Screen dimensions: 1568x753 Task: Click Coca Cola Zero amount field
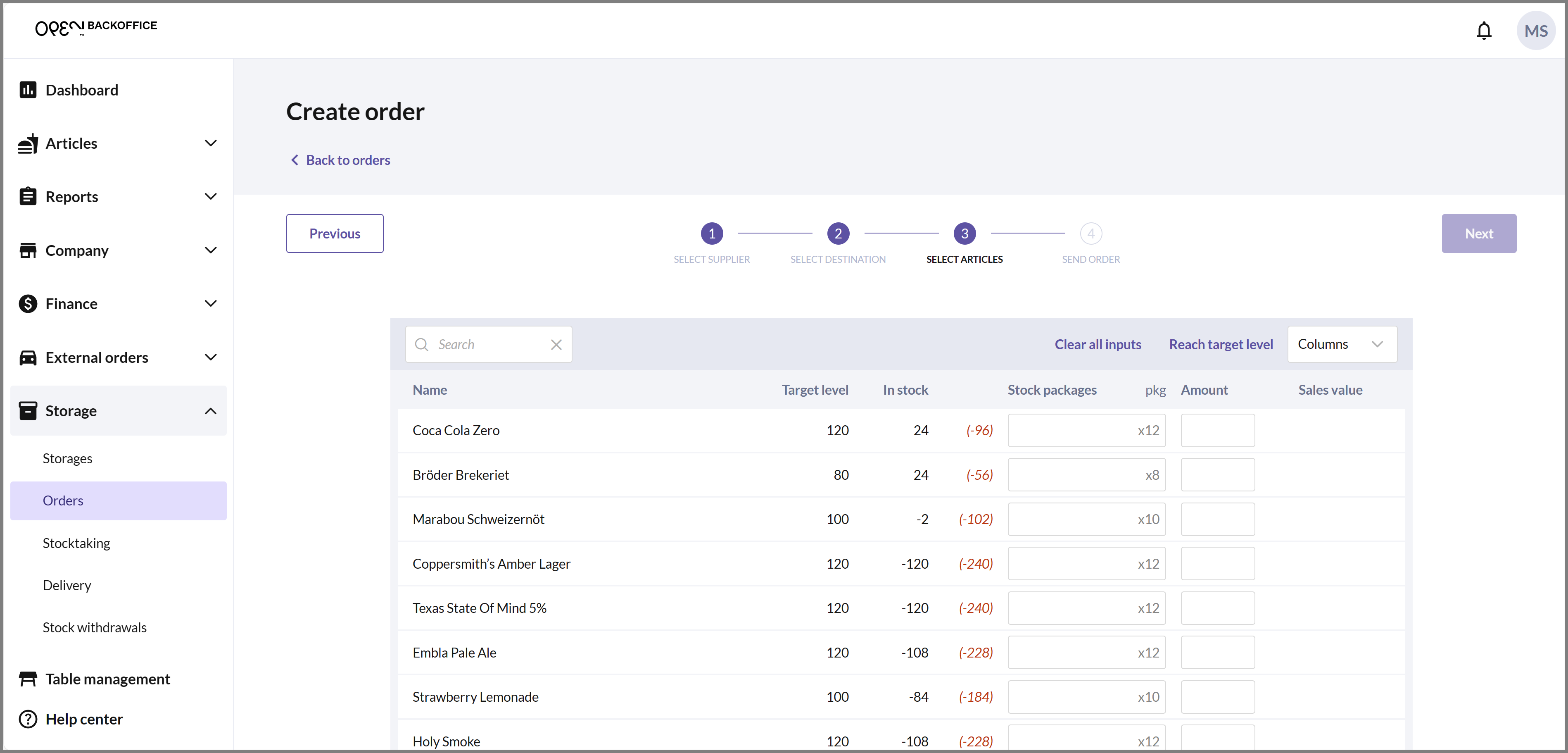coord(1217,430)
